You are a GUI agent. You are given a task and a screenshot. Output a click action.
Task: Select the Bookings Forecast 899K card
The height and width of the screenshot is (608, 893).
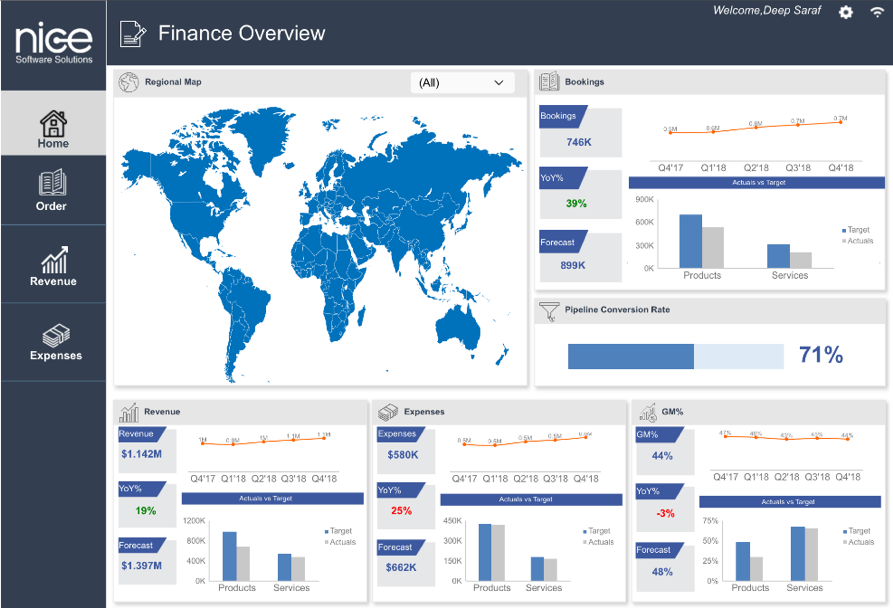click(x=579, y=255)
